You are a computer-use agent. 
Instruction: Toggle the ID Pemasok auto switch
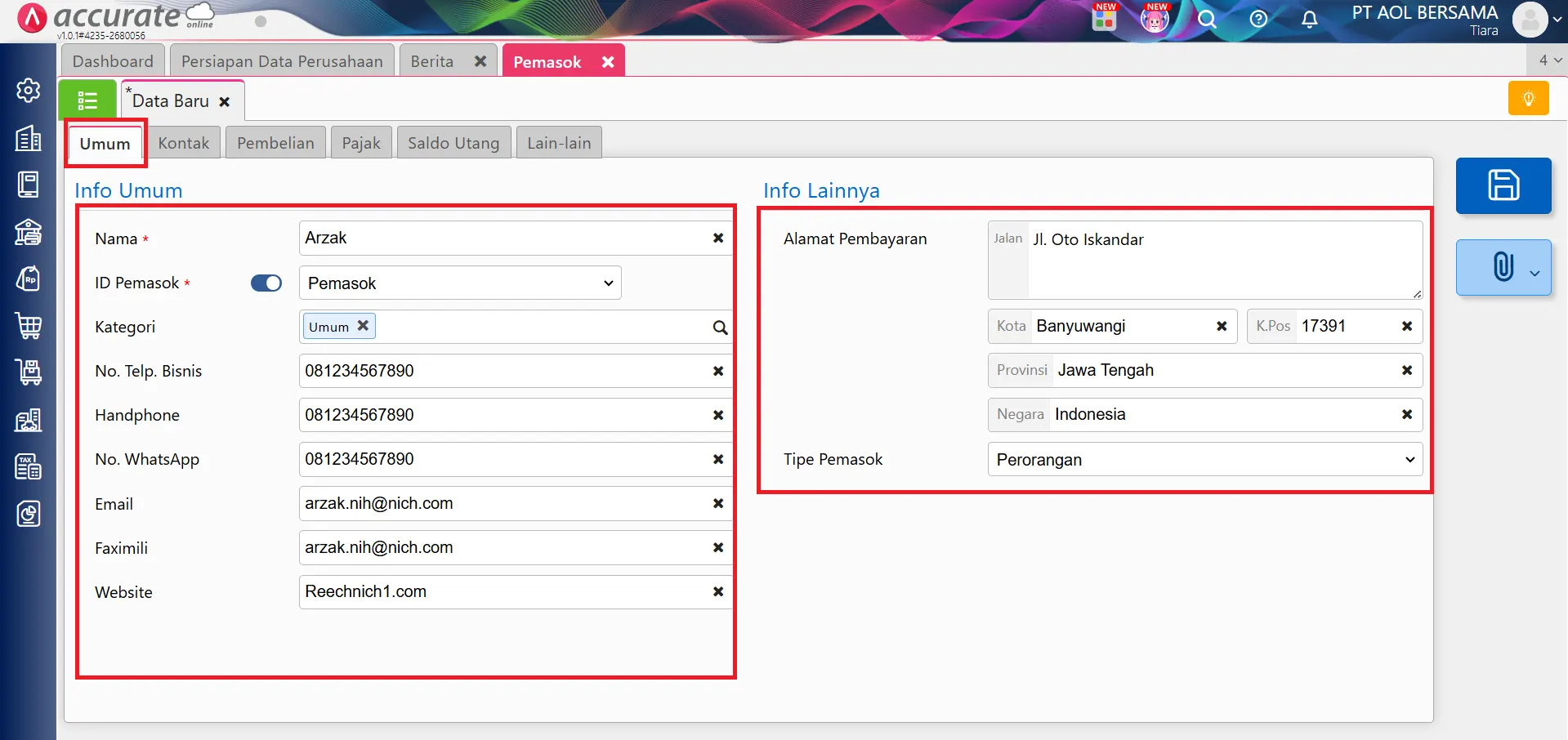(266, 283)
